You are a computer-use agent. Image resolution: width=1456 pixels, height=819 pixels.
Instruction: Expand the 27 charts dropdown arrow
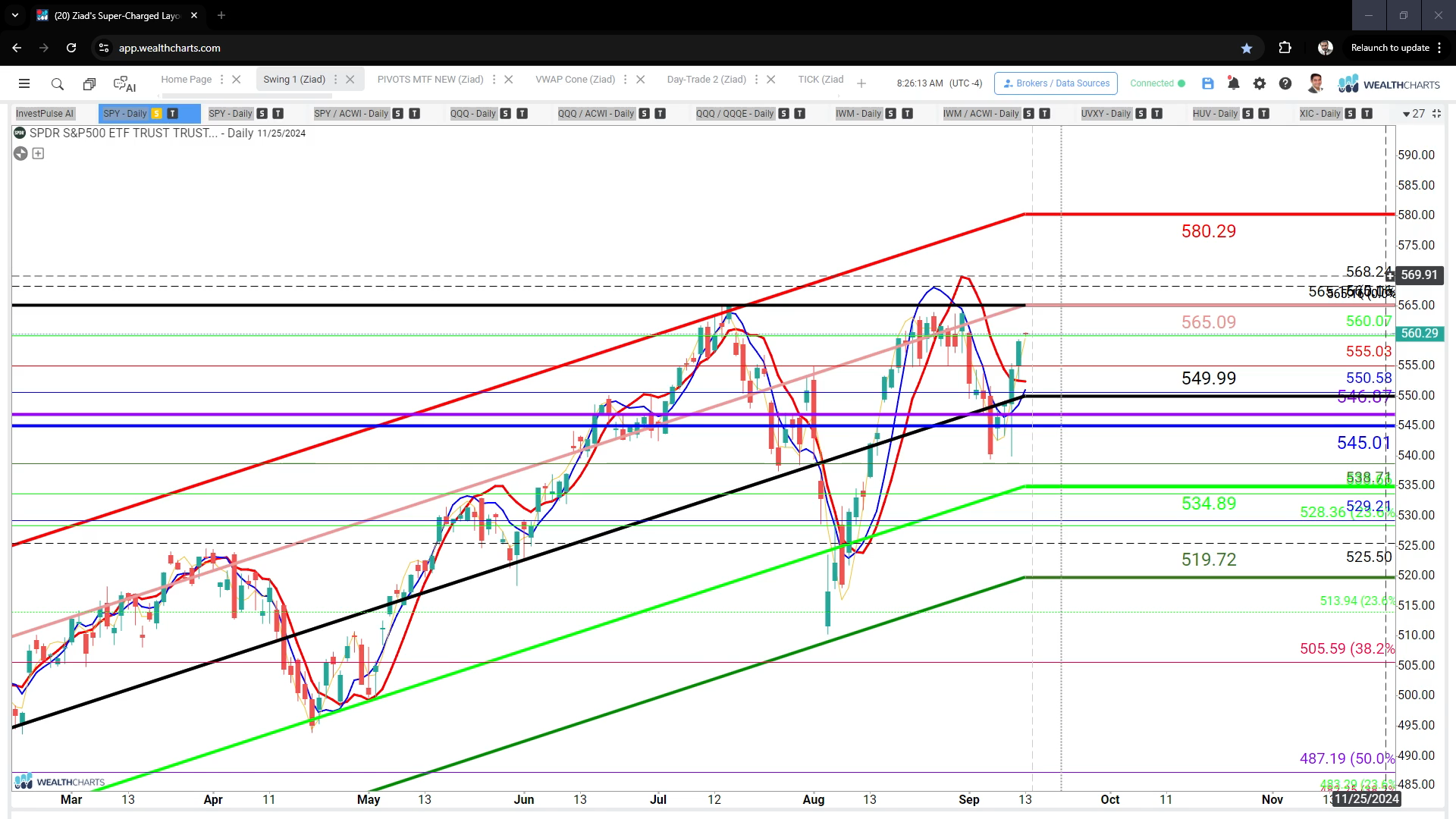(x=1406, y=115)
